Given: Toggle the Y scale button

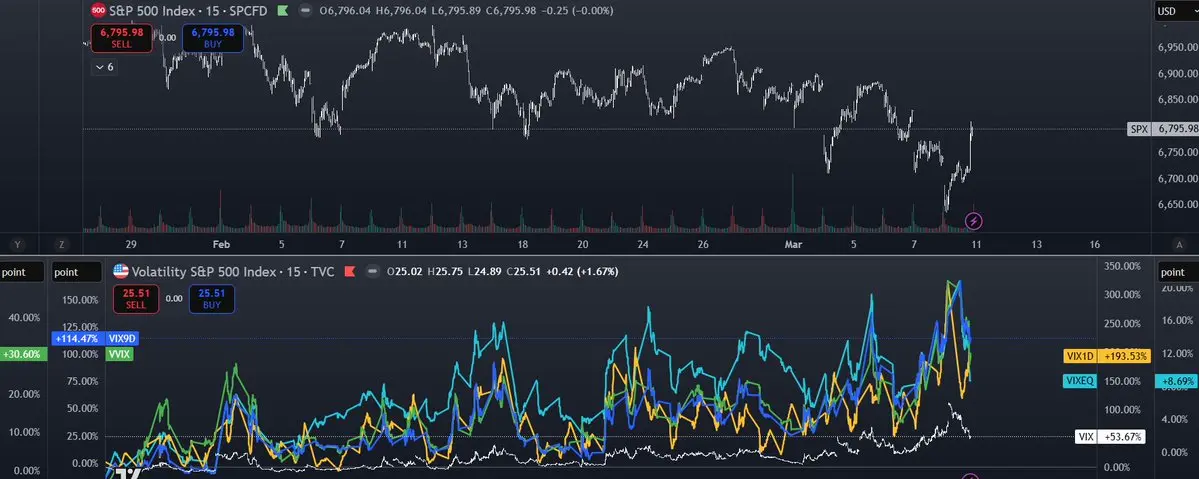Looking at the screenshot, I should [x=18, y=245].
